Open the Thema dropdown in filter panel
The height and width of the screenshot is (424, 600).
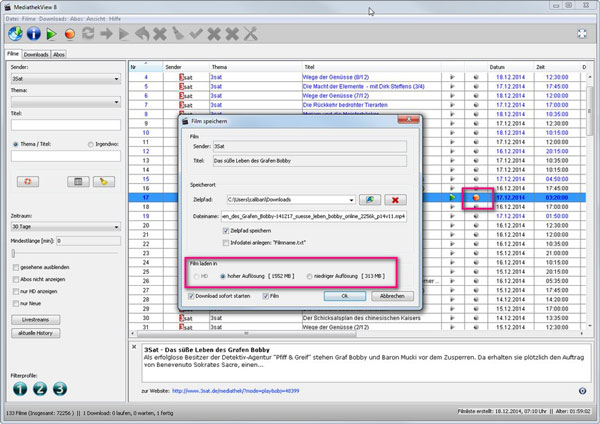(x=66, y=102)
